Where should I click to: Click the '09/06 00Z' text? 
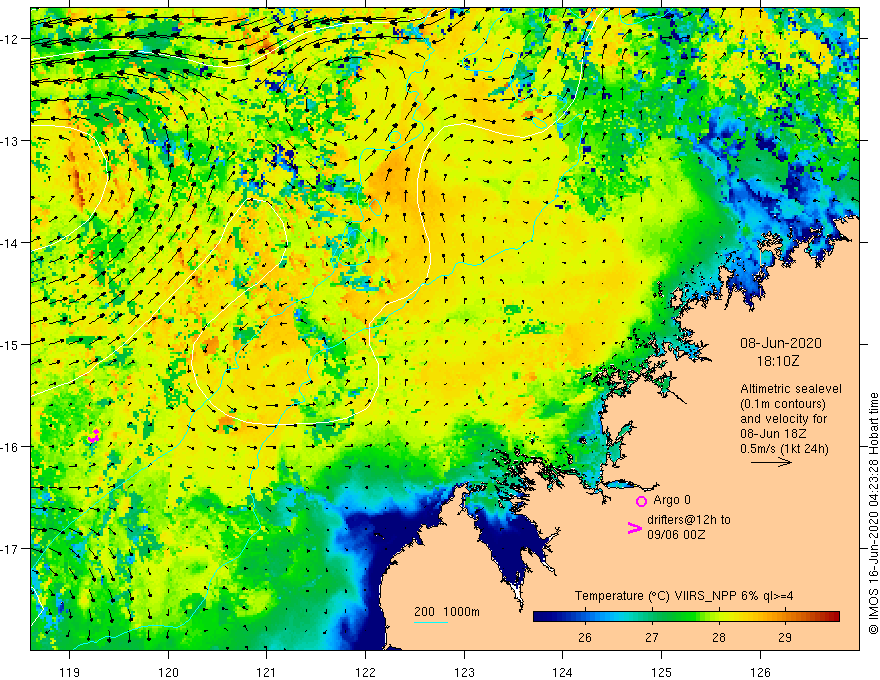click(x=676, y=535)
